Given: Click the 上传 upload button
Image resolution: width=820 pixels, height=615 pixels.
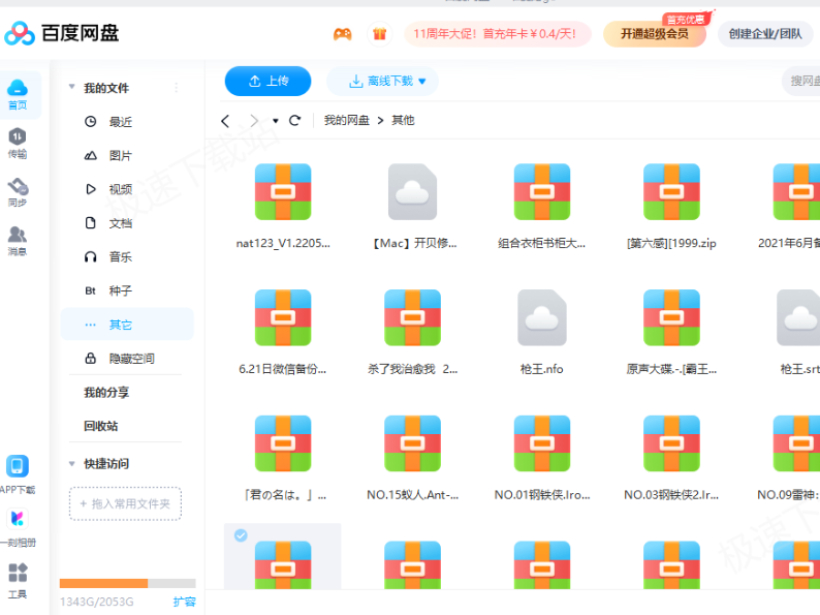Looking at the screenshot, I should point(268,81).
